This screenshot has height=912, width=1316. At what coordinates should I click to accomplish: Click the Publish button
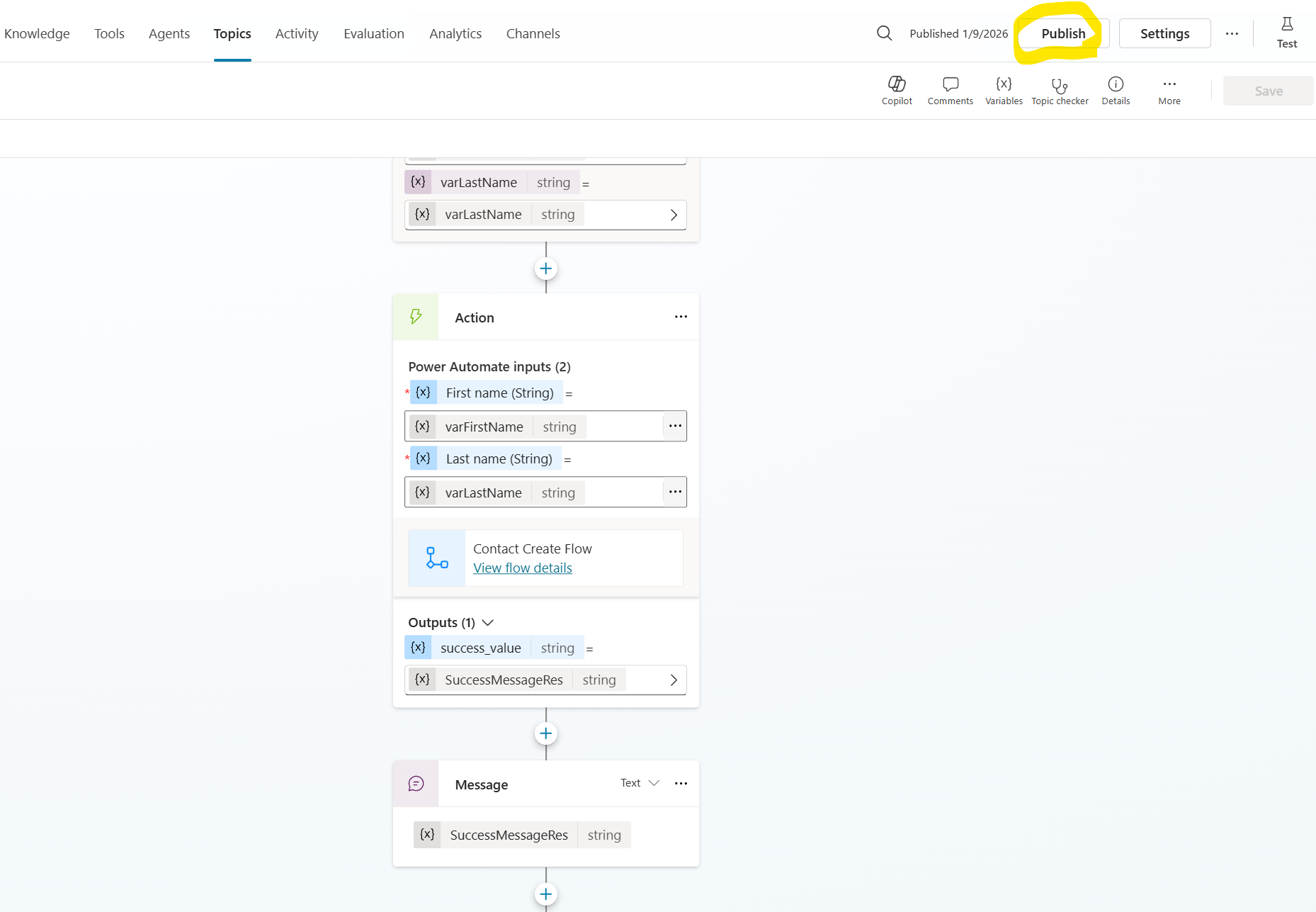tap(1062, 33)
